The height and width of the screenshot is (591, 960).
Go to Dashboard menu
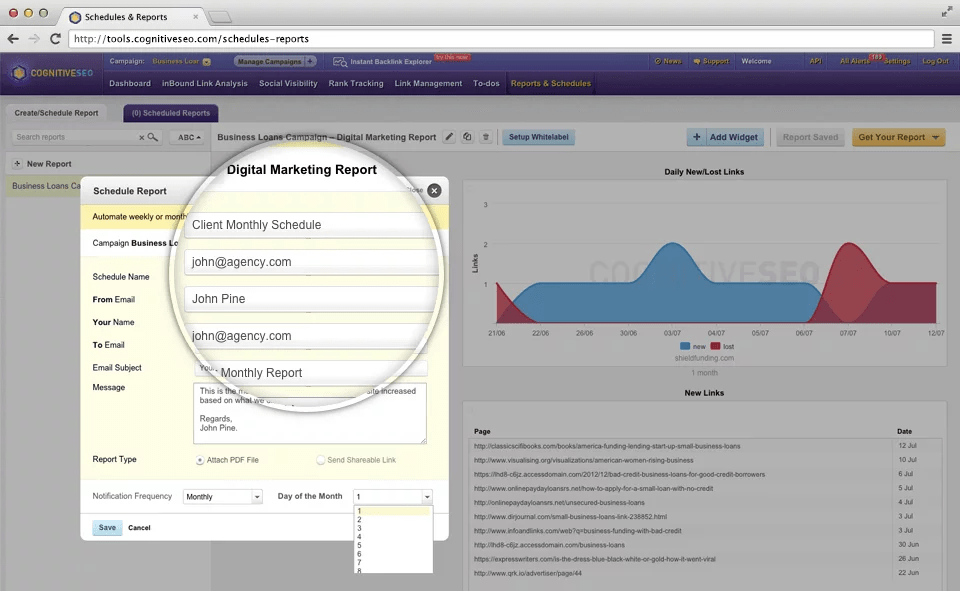coord(130,83)
